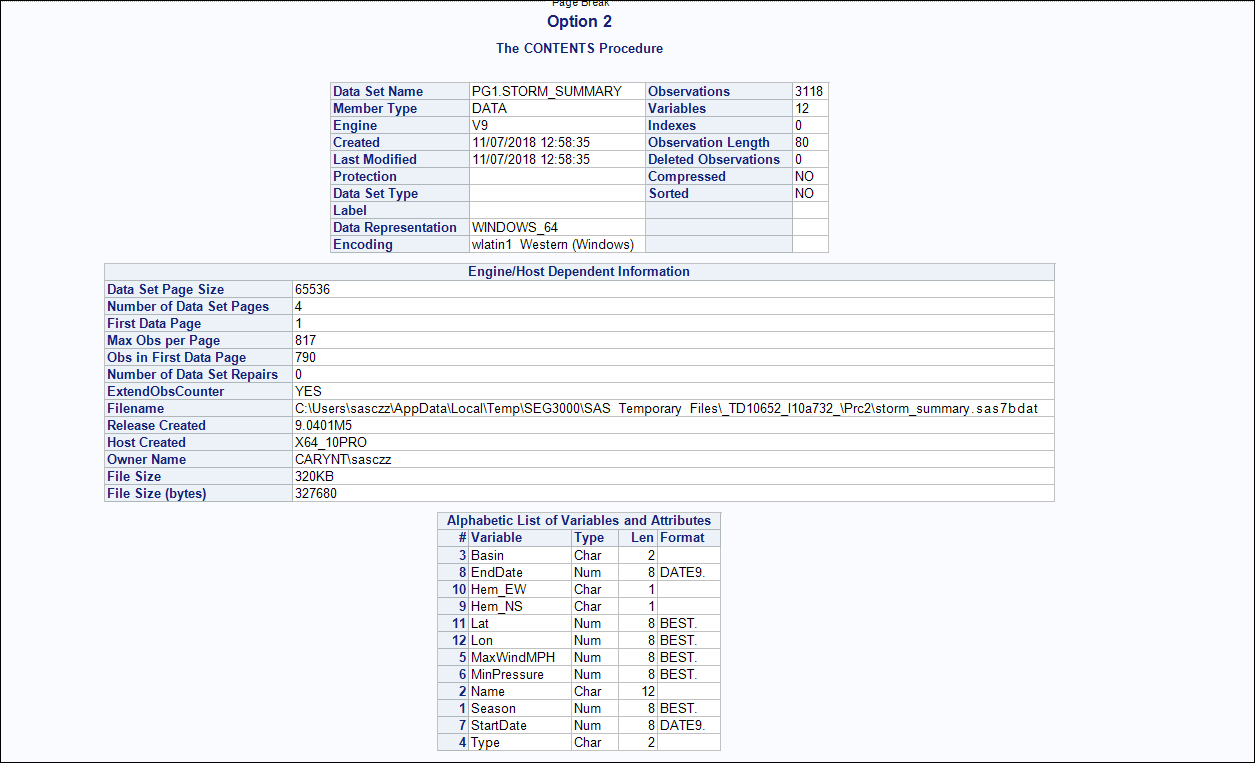Select the Compressed value NO
This screenshot has height=763, width=1255.
coord(810,176)
